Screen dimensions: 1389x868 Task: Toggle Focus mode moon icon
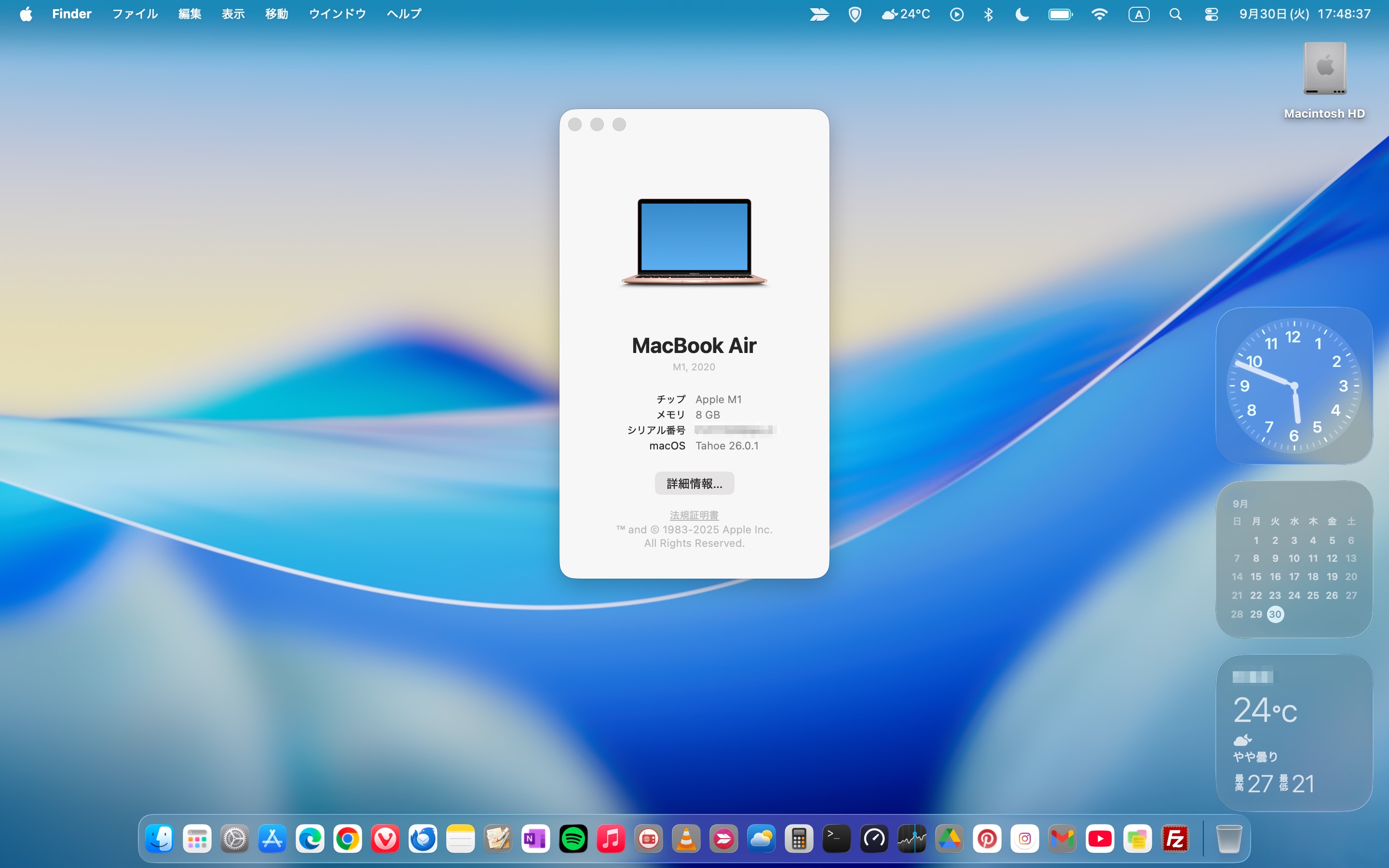[1021, 14]
